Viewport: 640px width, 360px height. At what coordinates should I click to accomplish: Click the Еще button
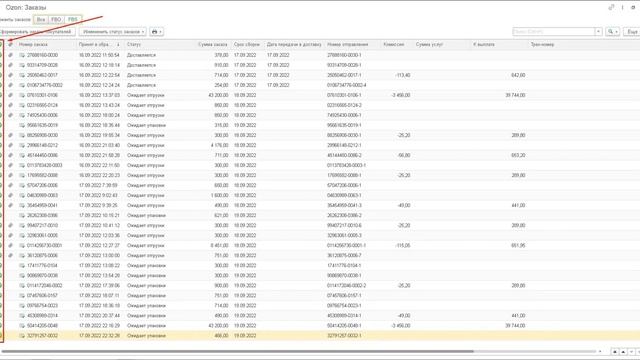point(631,31)
